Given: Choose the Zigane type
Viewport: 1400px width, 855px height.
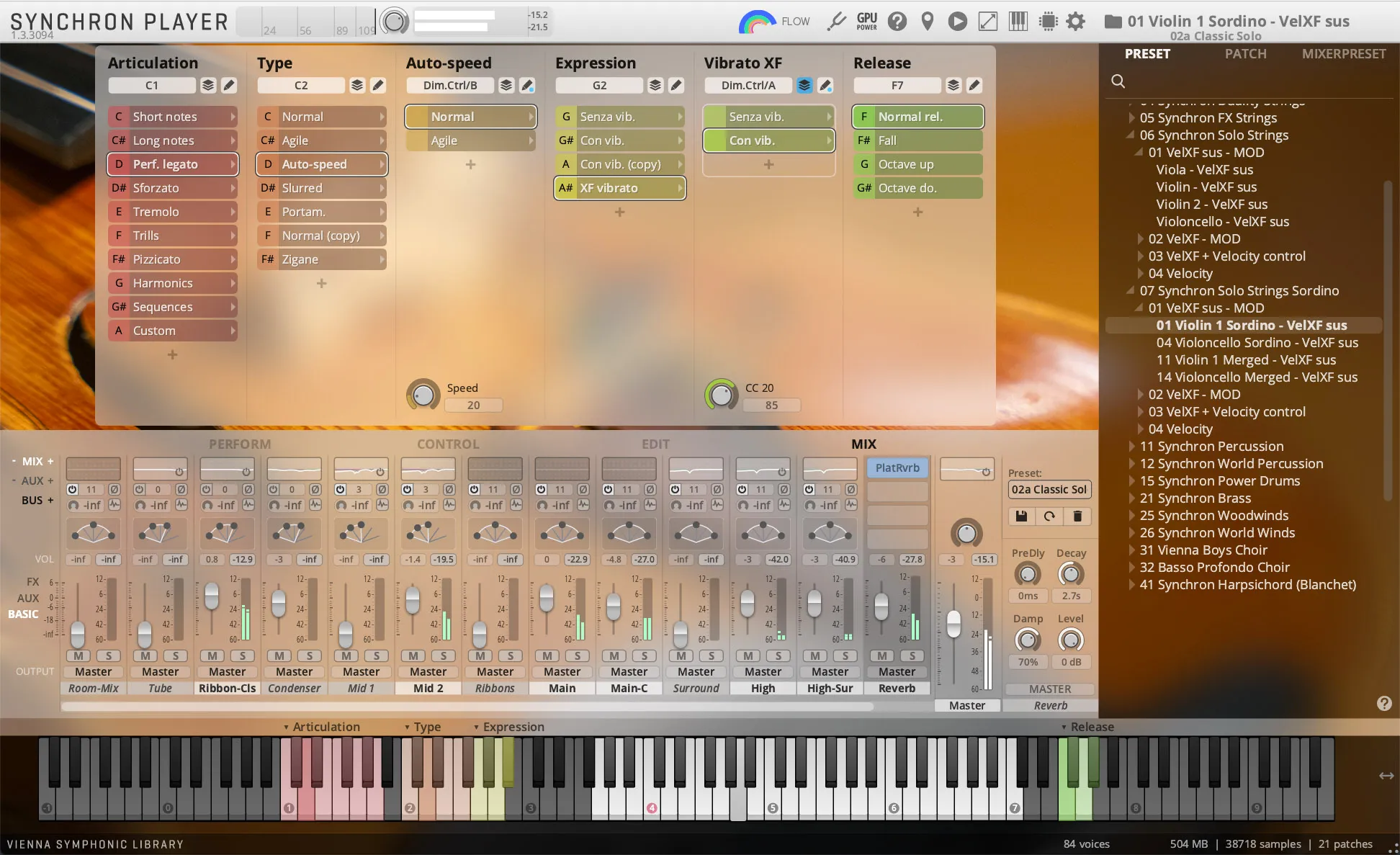Looking at the screenshot, I should click(x=322, y=259).
